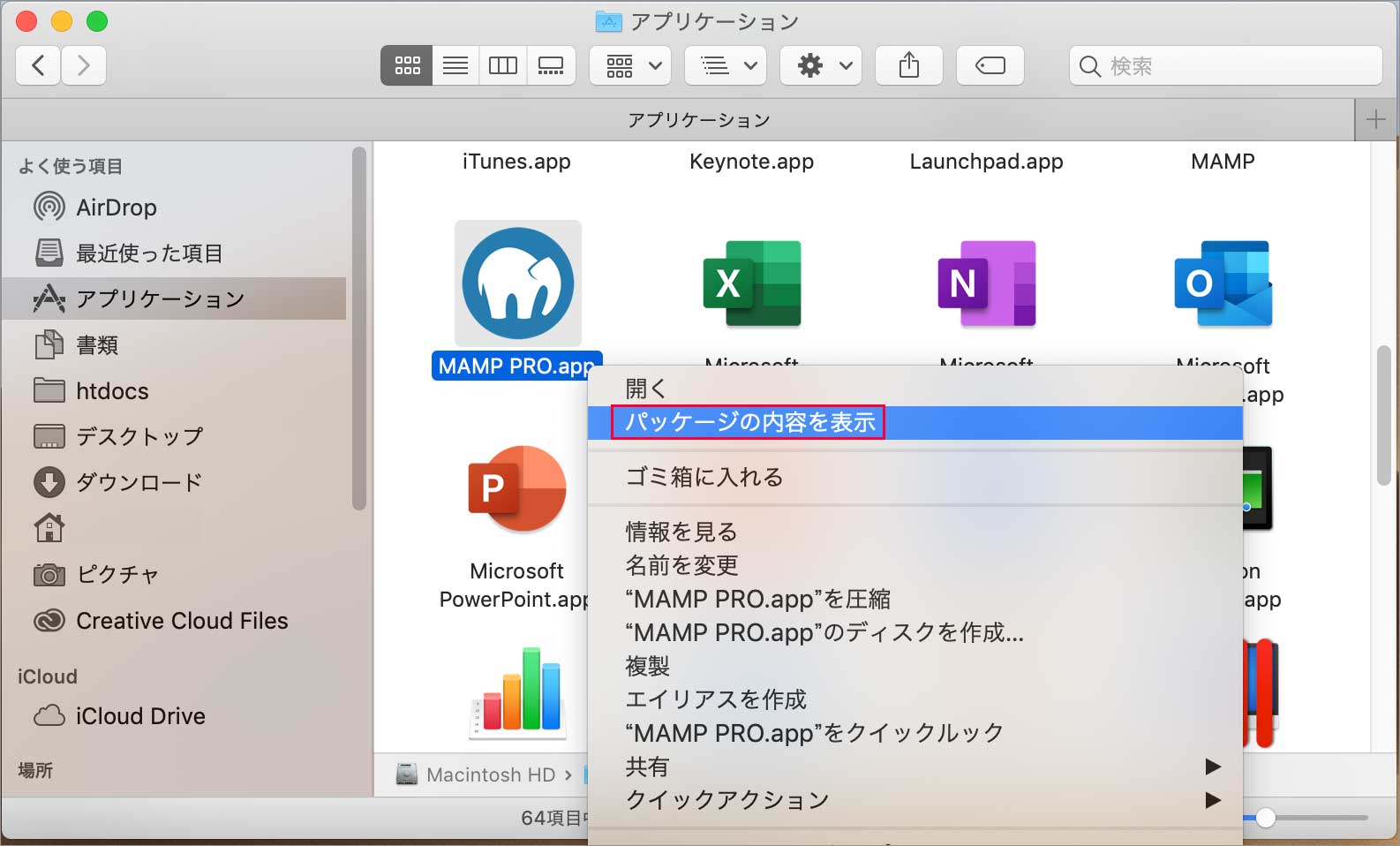The image size is (1400, 846).
Task: Open AirDrop in the sidebar
Action: pos(175,208)
